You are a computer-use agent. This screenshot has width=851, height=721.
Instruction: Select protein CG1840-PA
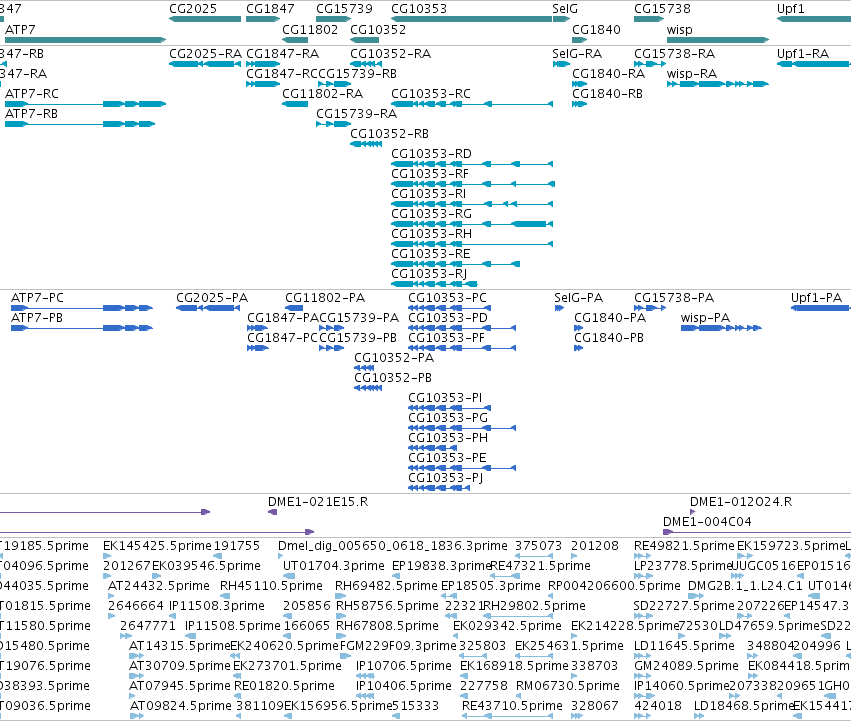579,328
